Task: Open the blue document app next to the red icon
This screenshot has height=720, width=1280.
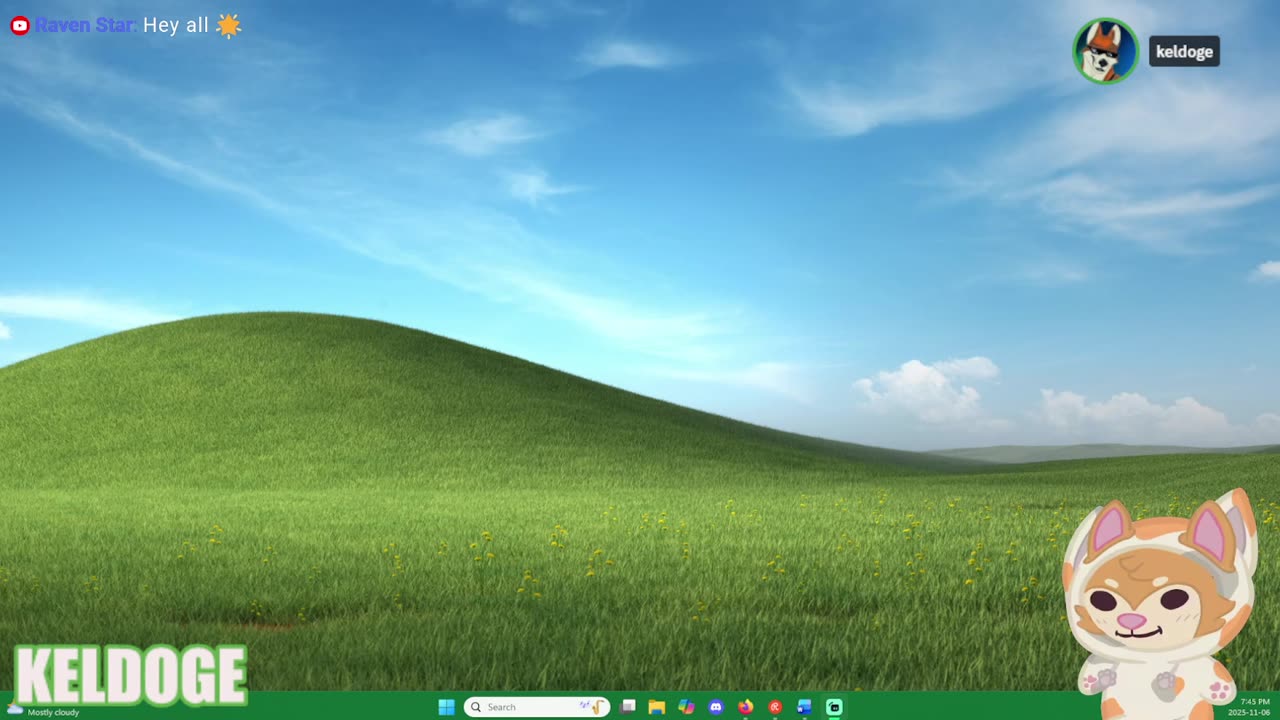Action: coord(804,707)
